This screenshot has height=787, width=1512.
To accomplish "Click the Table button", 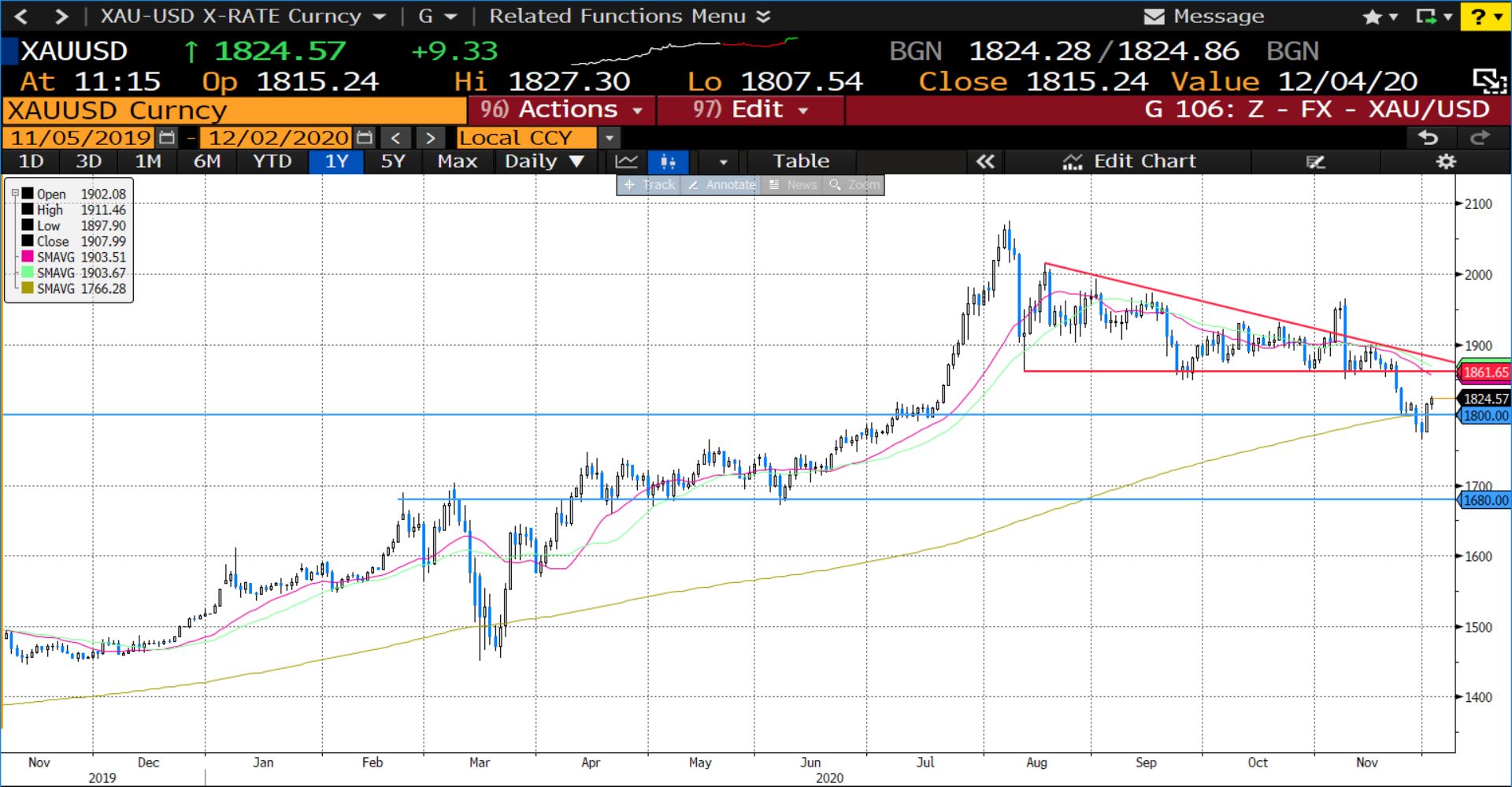I will (x=801, y=161).
